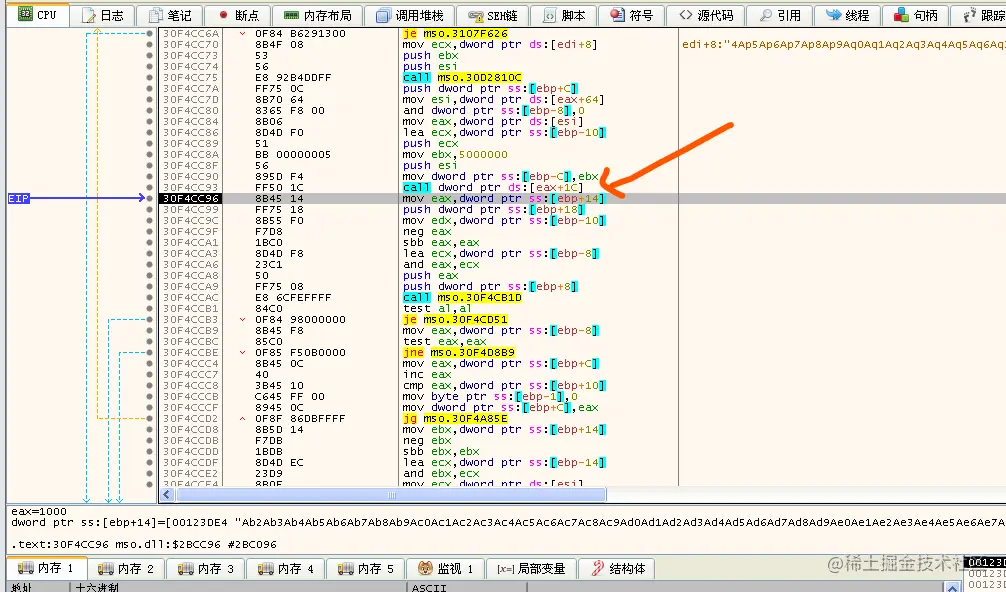Toggle breakpoint dot at address 30F4CCBE
The image size is (1006, 592).
pos(149,353)
